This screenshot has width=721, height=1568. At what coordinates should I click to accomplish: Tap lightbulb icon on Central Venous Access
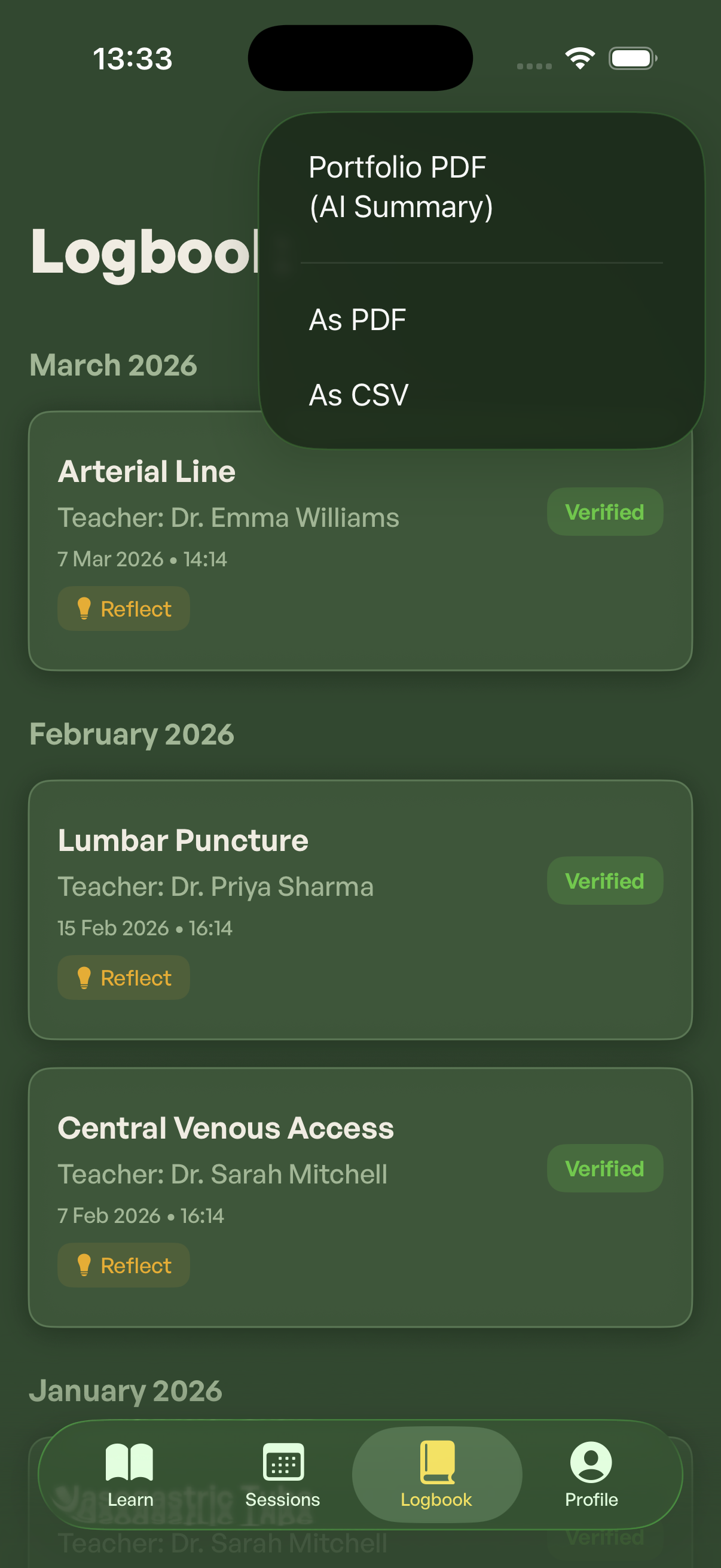pos(84,1265)
